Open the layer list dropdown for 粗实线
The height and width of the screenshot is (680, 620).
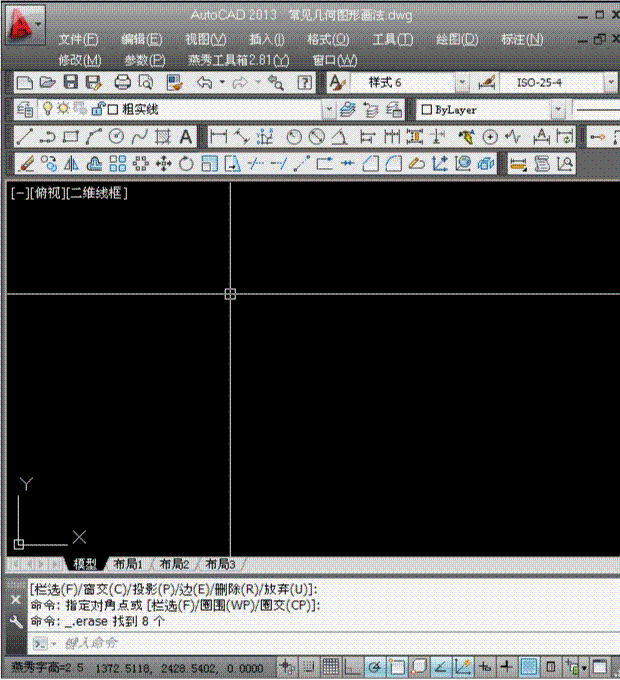pos(329,110)
